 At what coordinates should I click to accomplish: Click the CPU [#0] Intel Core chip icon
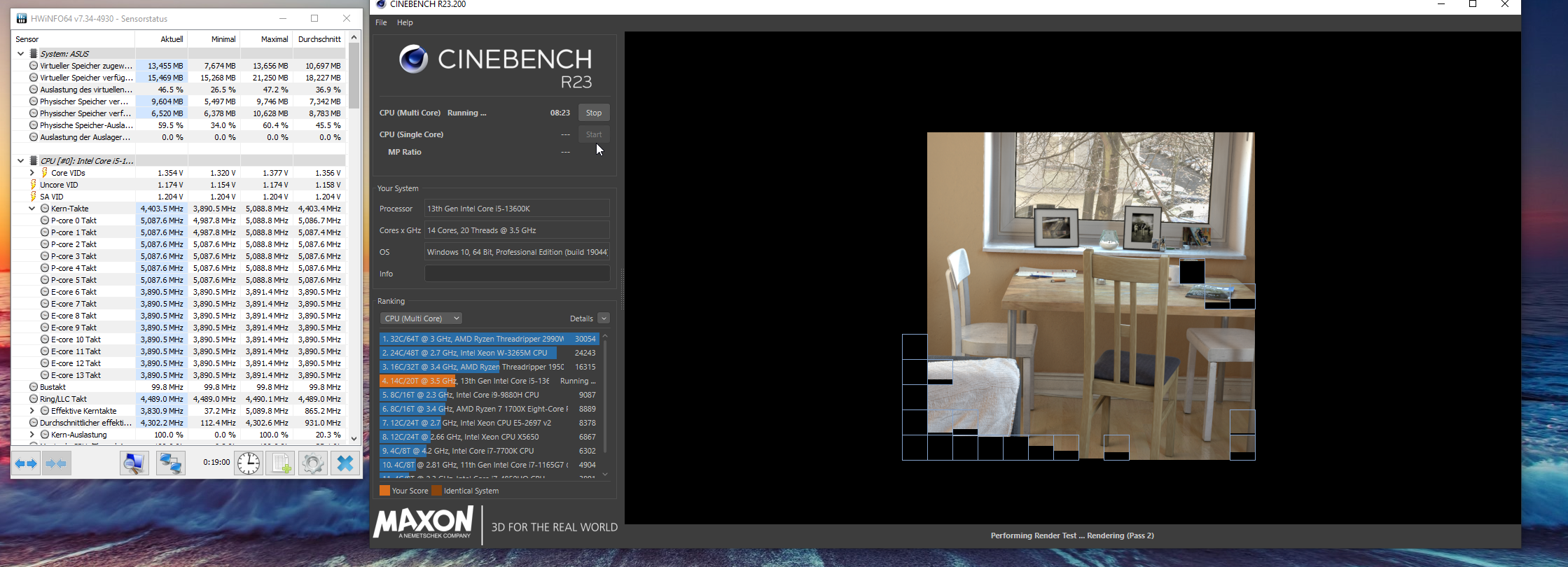pyautogui.click(x=34, y=161)
